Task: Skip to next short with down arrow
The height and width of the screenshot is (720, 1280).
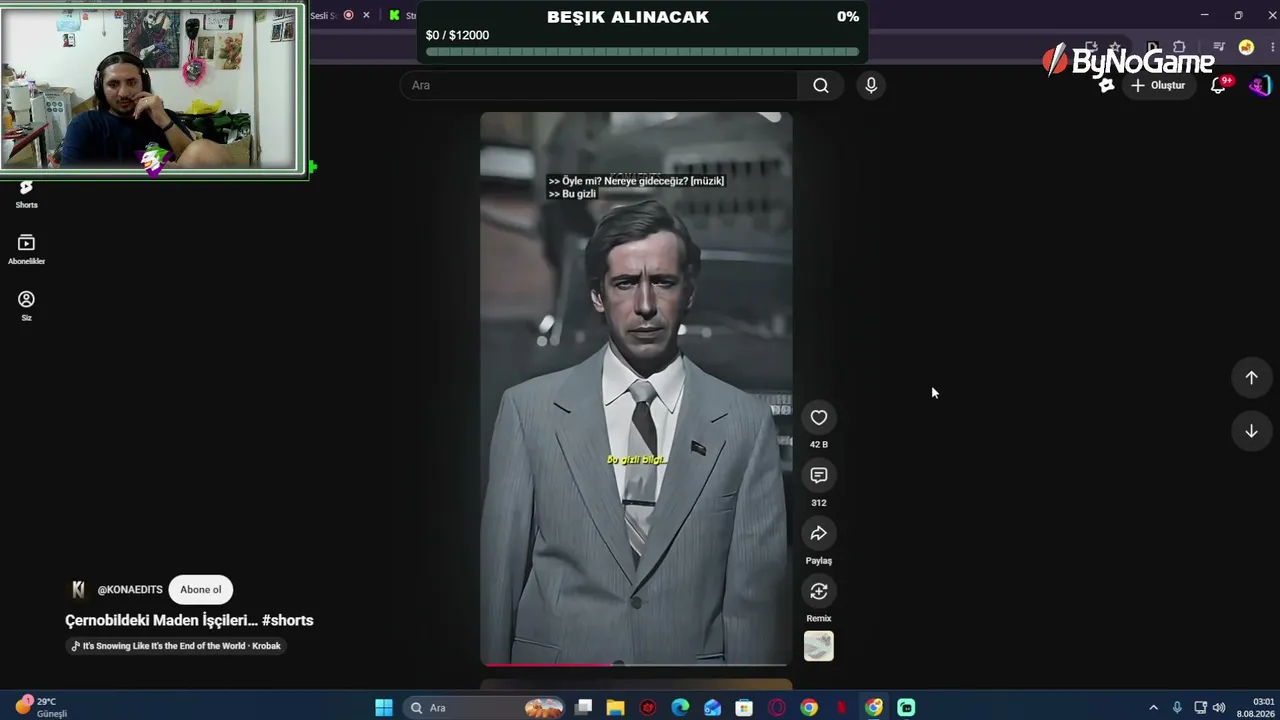Action: tap(1251, 431)
